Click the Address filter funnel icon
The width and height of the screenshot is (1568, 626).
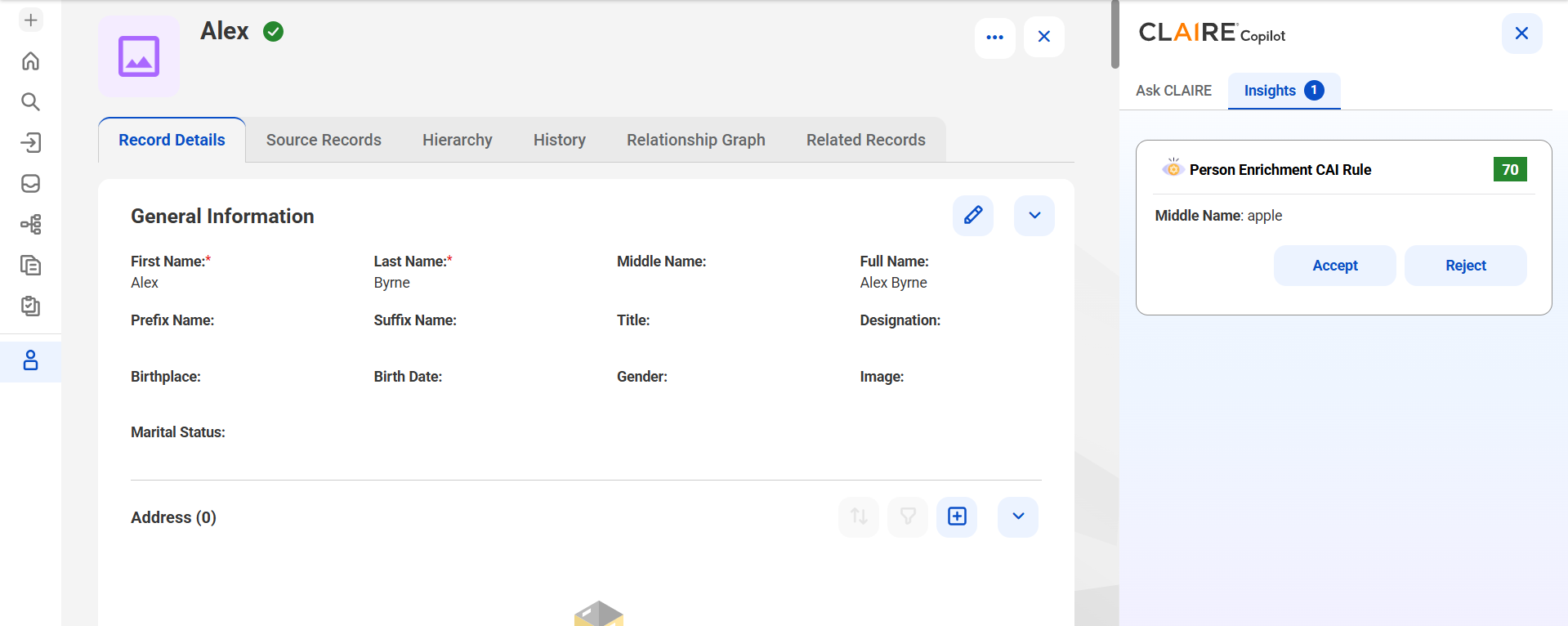tap(908, 516)
